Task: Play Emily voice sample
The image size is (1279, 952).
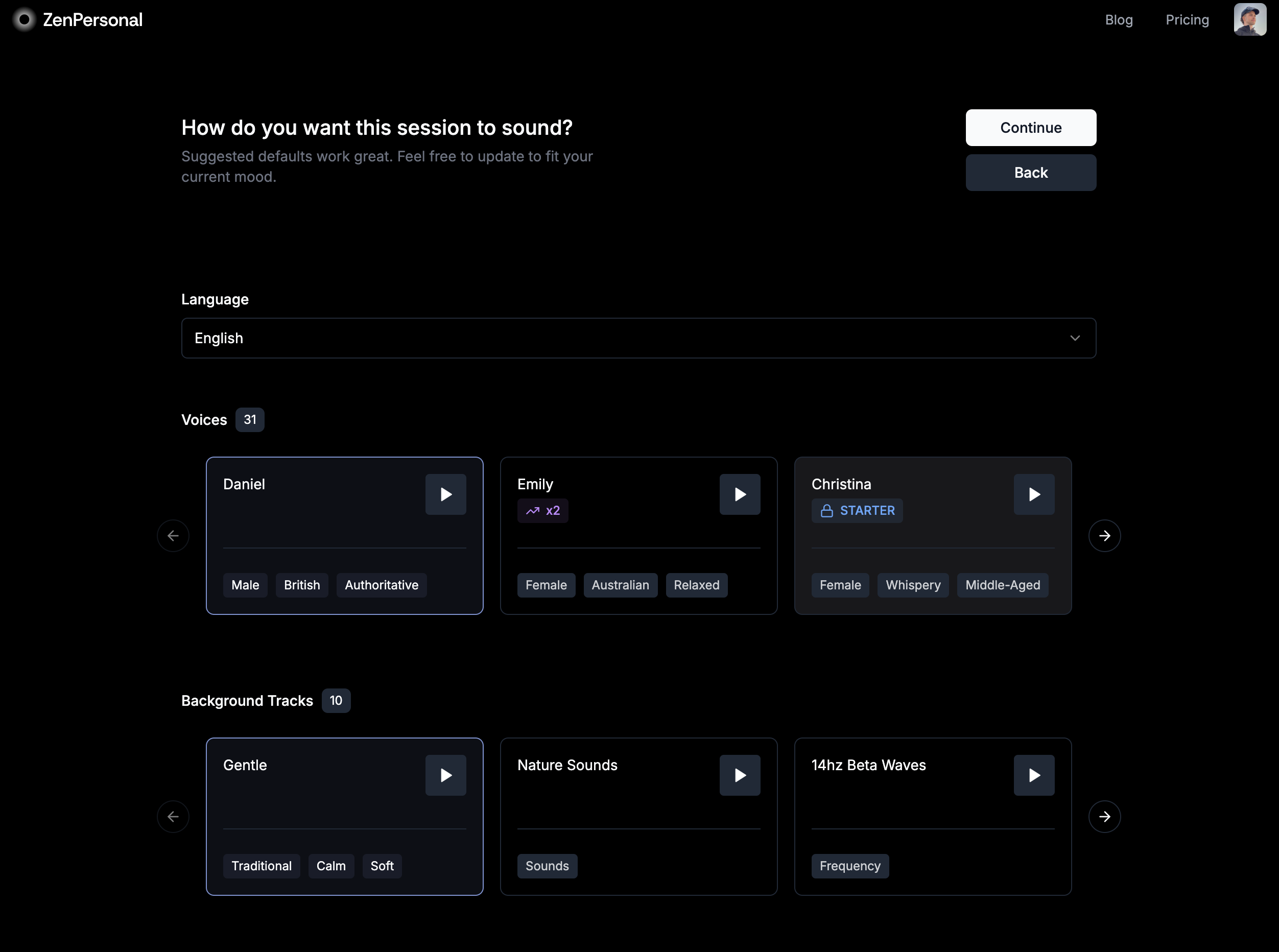Action: pos(740,494)
